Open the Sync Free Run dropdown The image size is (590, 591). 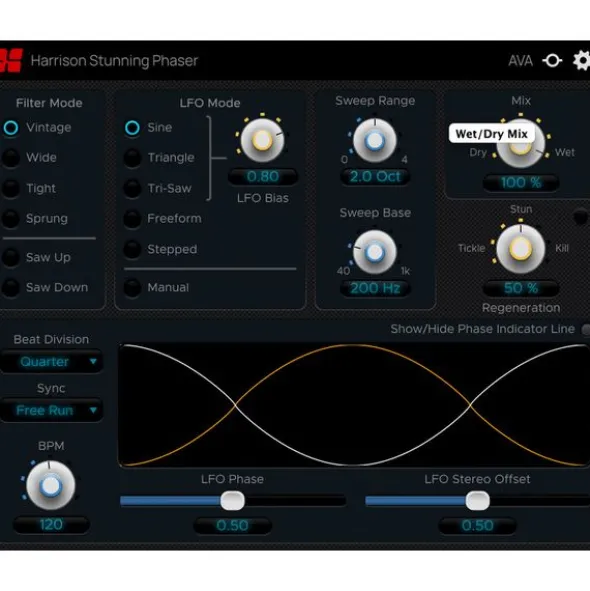(51, 410)
